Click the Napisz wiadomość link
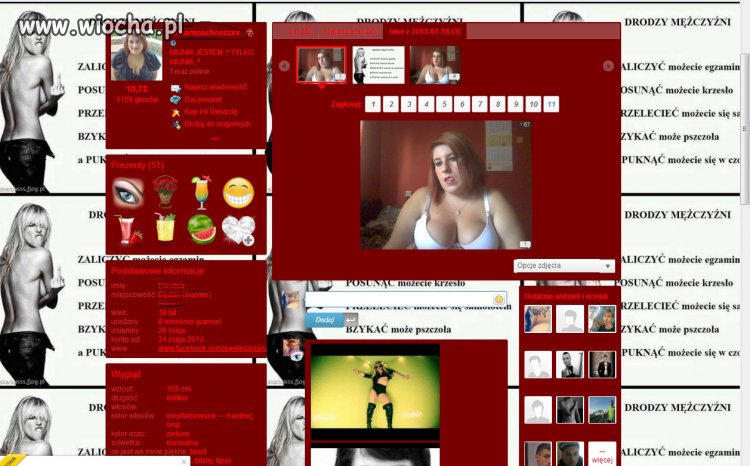The height and width of the screenshot is (466, 750). click(216, 88)
